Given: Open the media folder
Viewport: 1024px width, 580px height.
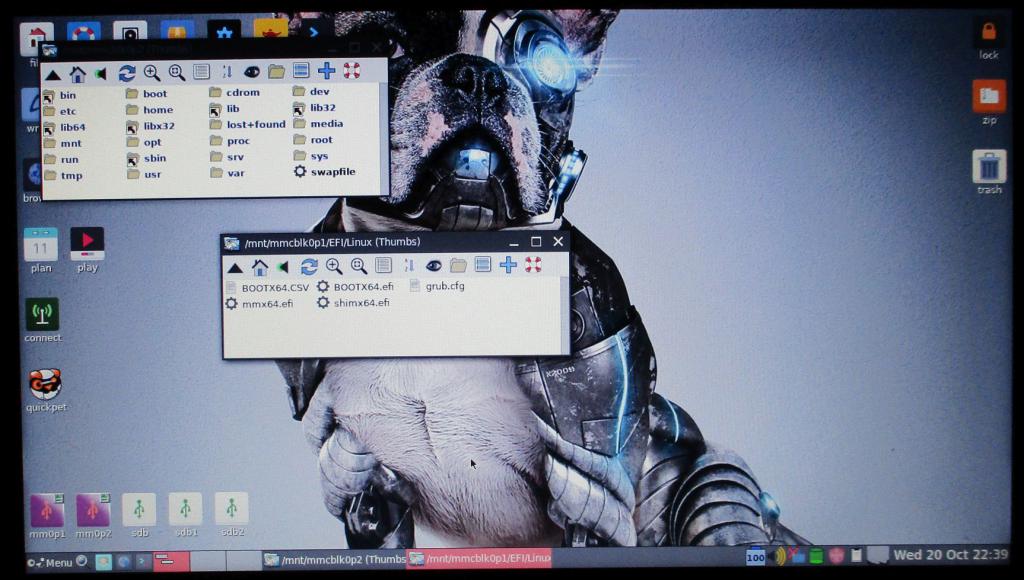Looking at the screenshot, I should pyautogui.click(x=318, y=123).
